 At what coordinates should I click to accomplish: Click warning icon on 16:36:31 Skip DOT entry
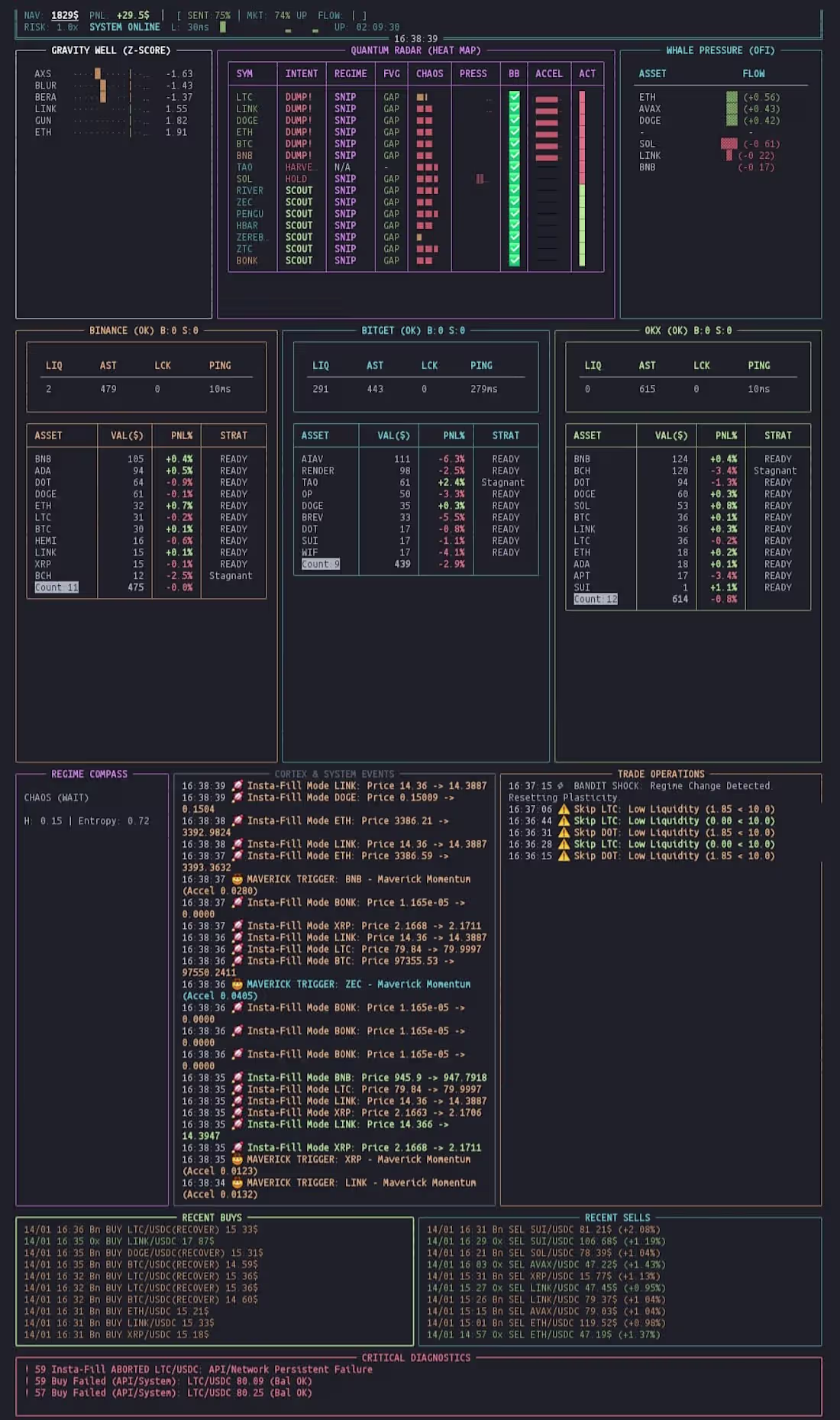[x=564, y=833]
